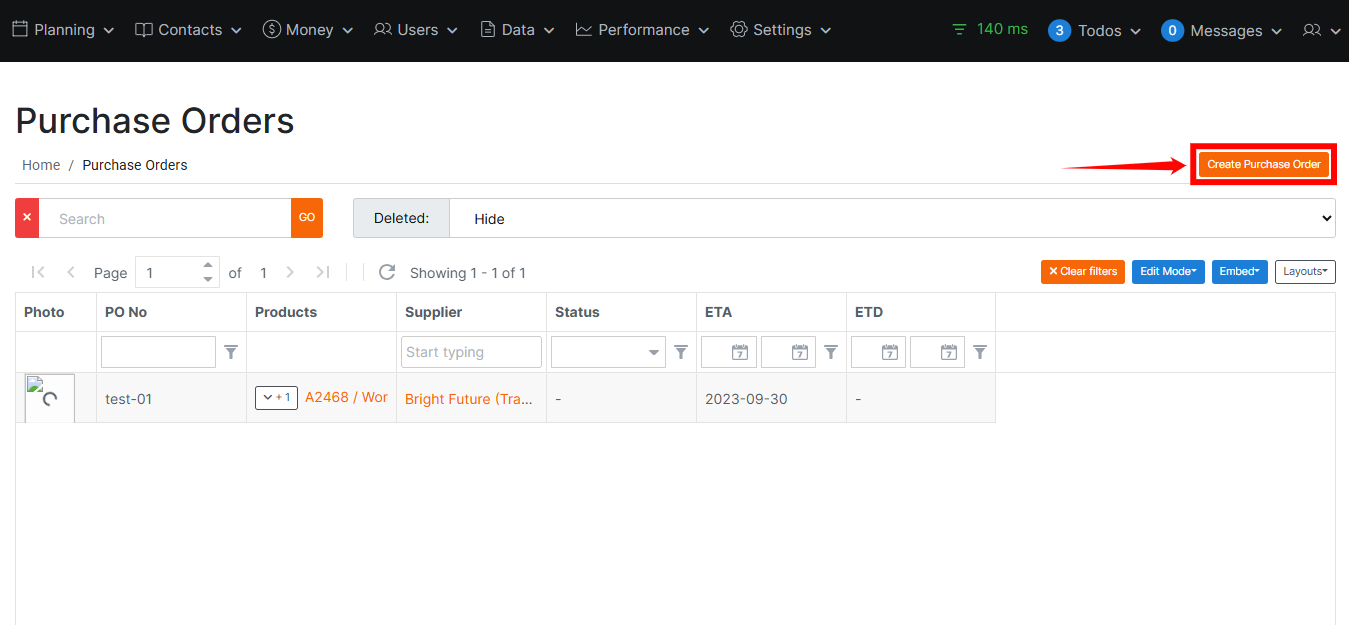This screenshot has height=625, width=1349.
Task: Open the Planning menu
Action: click(x=62, y=29)
